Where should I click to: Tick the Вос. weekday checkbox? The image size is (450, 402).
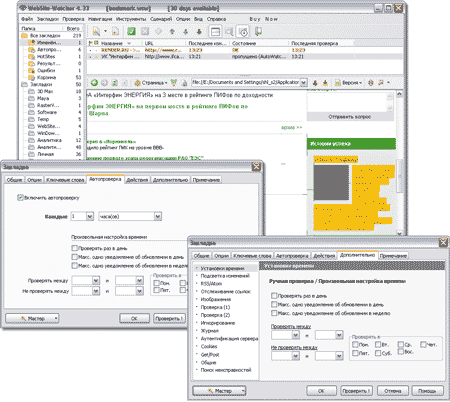point(401,352)
